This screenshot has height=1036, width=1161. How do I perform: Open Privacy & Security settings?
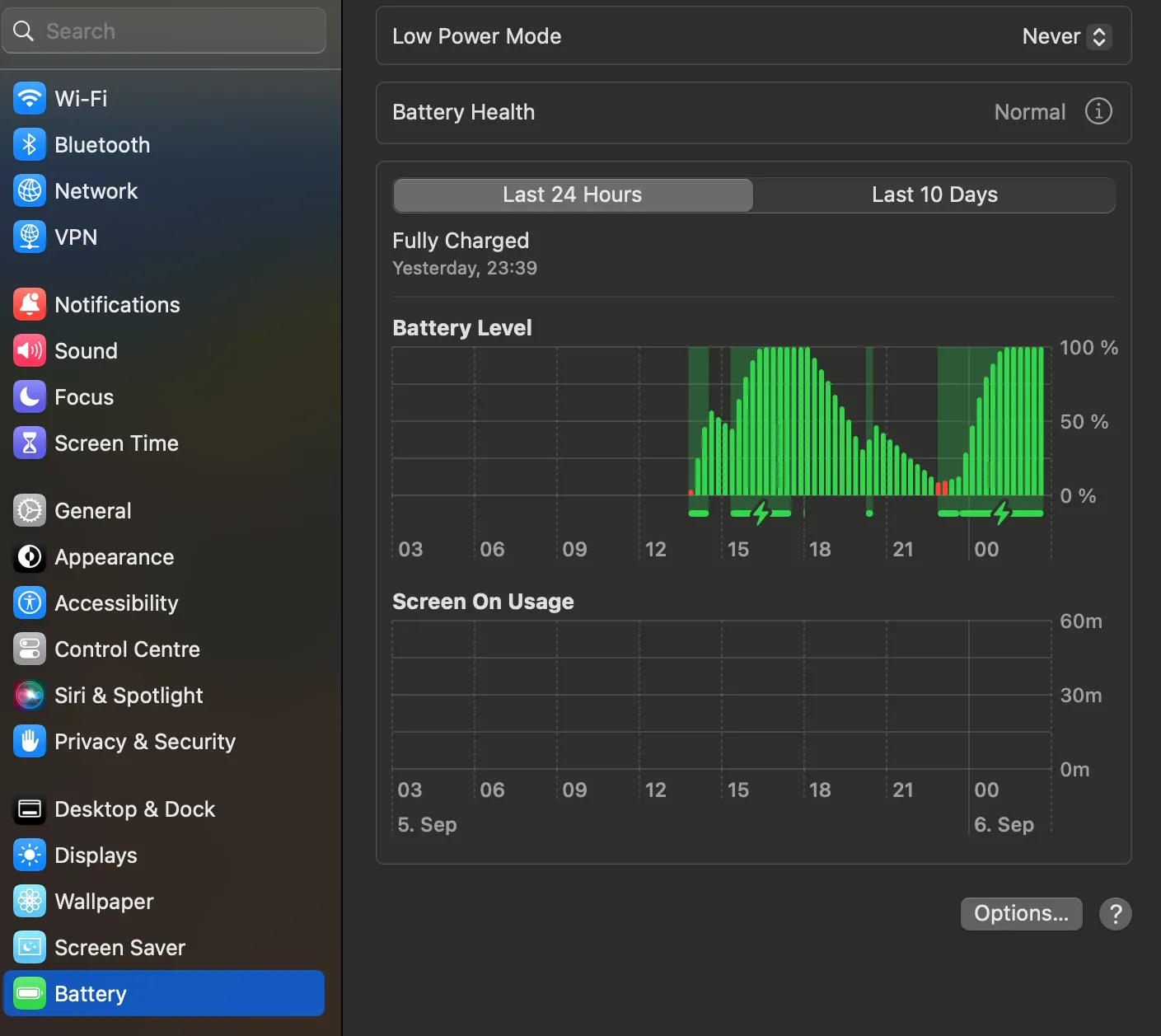[x=145, y=742]
